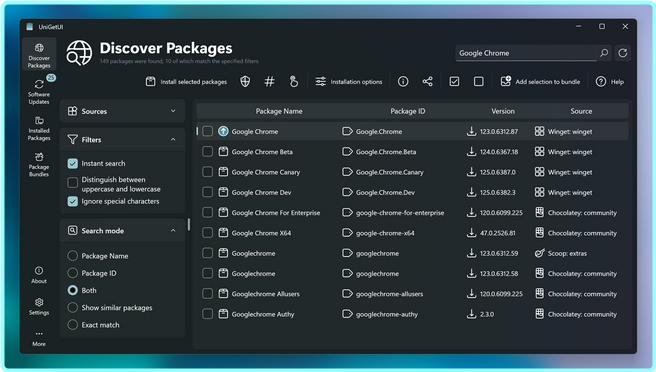Check the Googlechrome Allusers checkbox
The image size is (656, 372).
click(208, 294)
